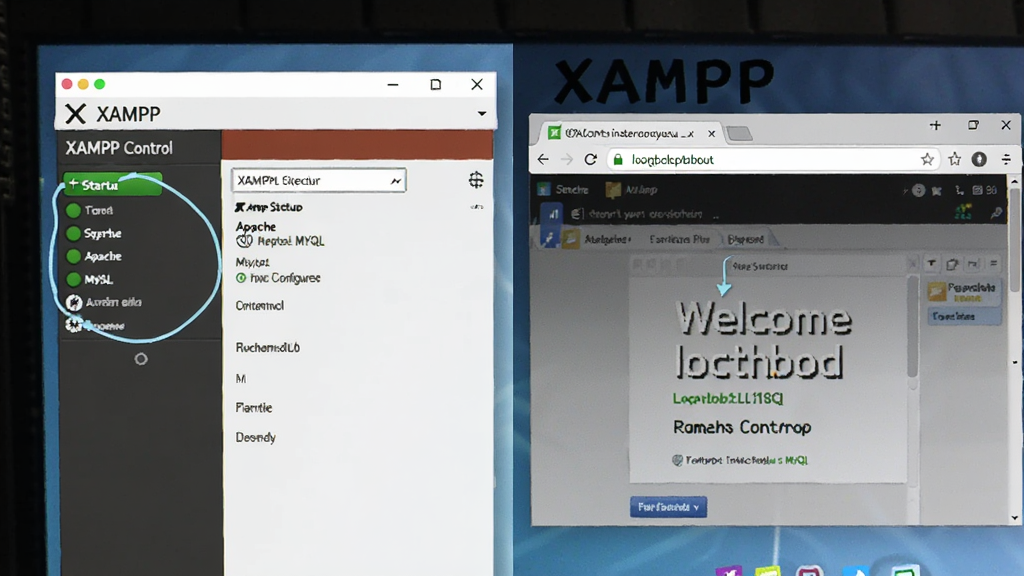The image size is (1024, 576).
Task: Click bookmark star inside the address bar
Action: tap(927, 159)
